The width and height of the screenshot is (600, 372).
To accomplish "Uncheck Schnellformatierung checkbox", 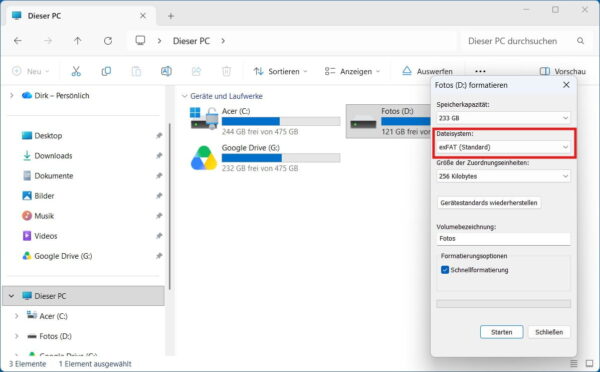I will pyautogui.click(x=445, y=270).
